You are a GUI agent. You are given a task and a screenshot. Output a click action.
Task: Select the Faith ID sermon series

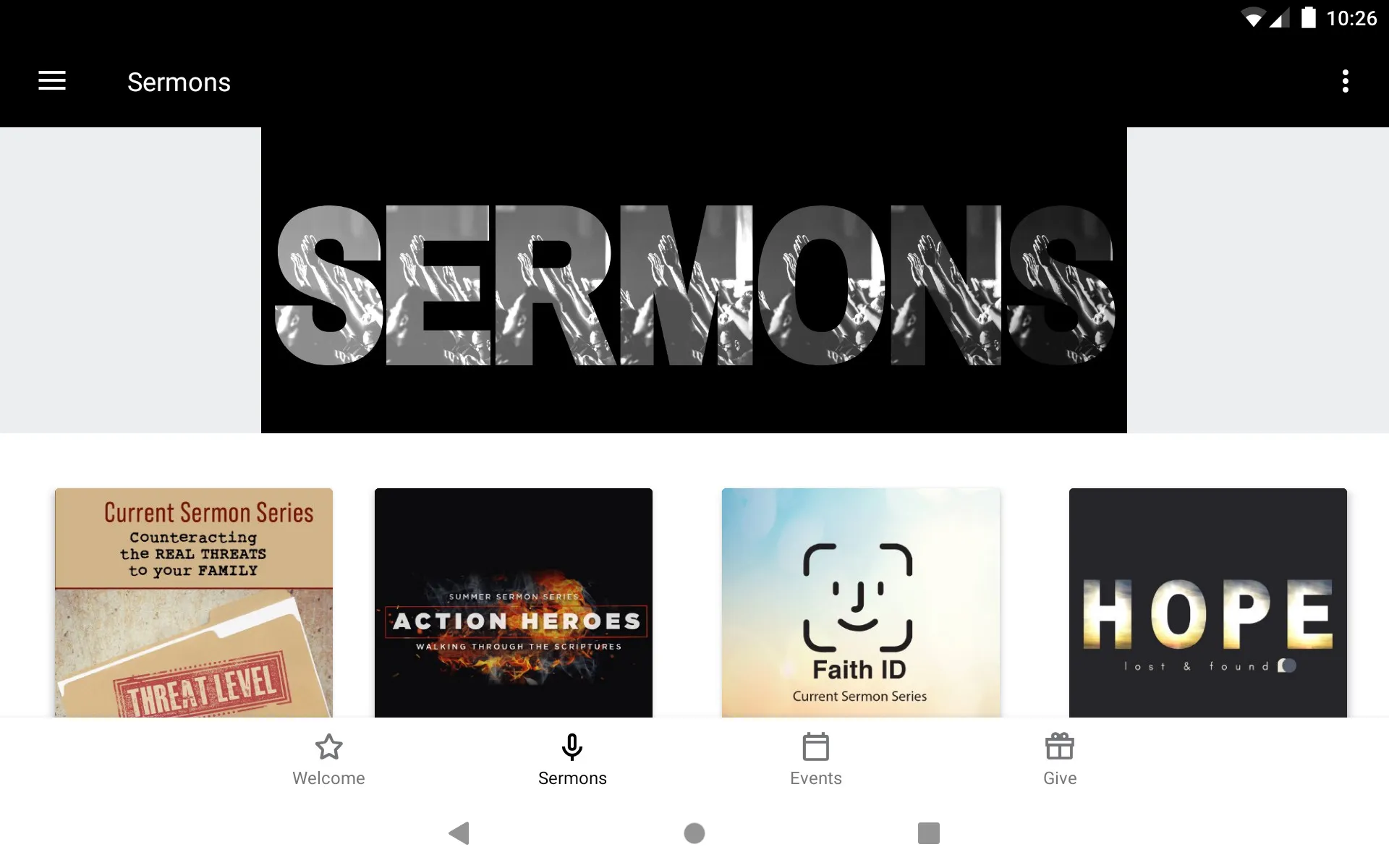861,602
